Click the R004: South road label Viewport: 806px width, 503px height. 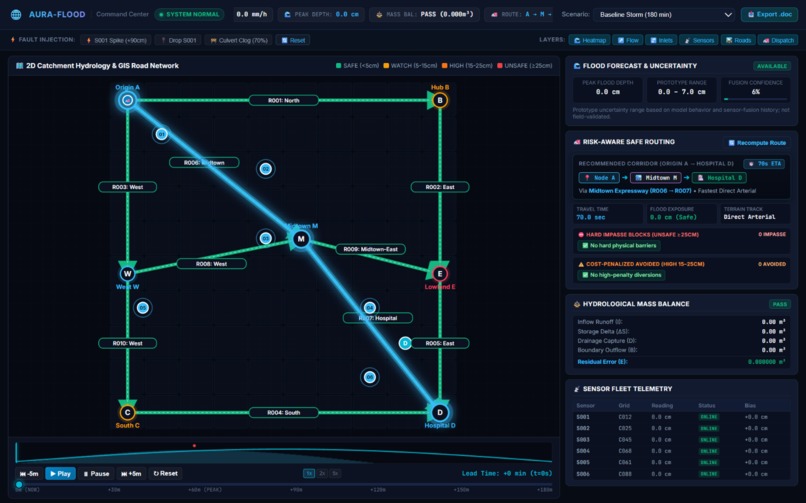click(x=283, y=412)
